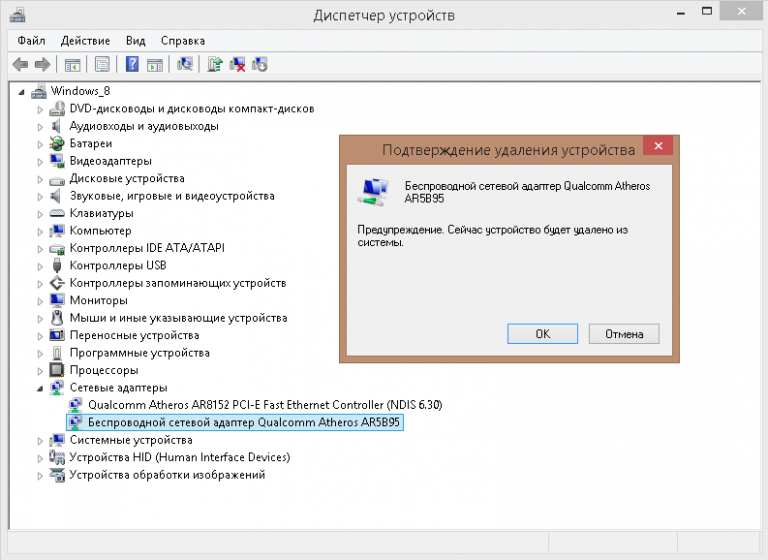Click the Forward arrow in the toolbar
768x560 pixels.
(42, 65)
